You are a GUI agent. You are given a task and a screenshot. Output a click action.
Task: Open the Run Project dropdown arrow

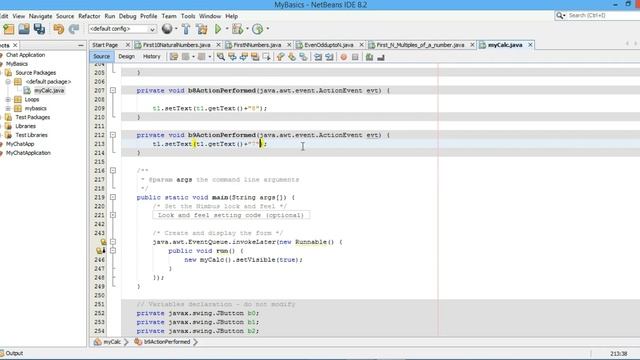point(227,29)
